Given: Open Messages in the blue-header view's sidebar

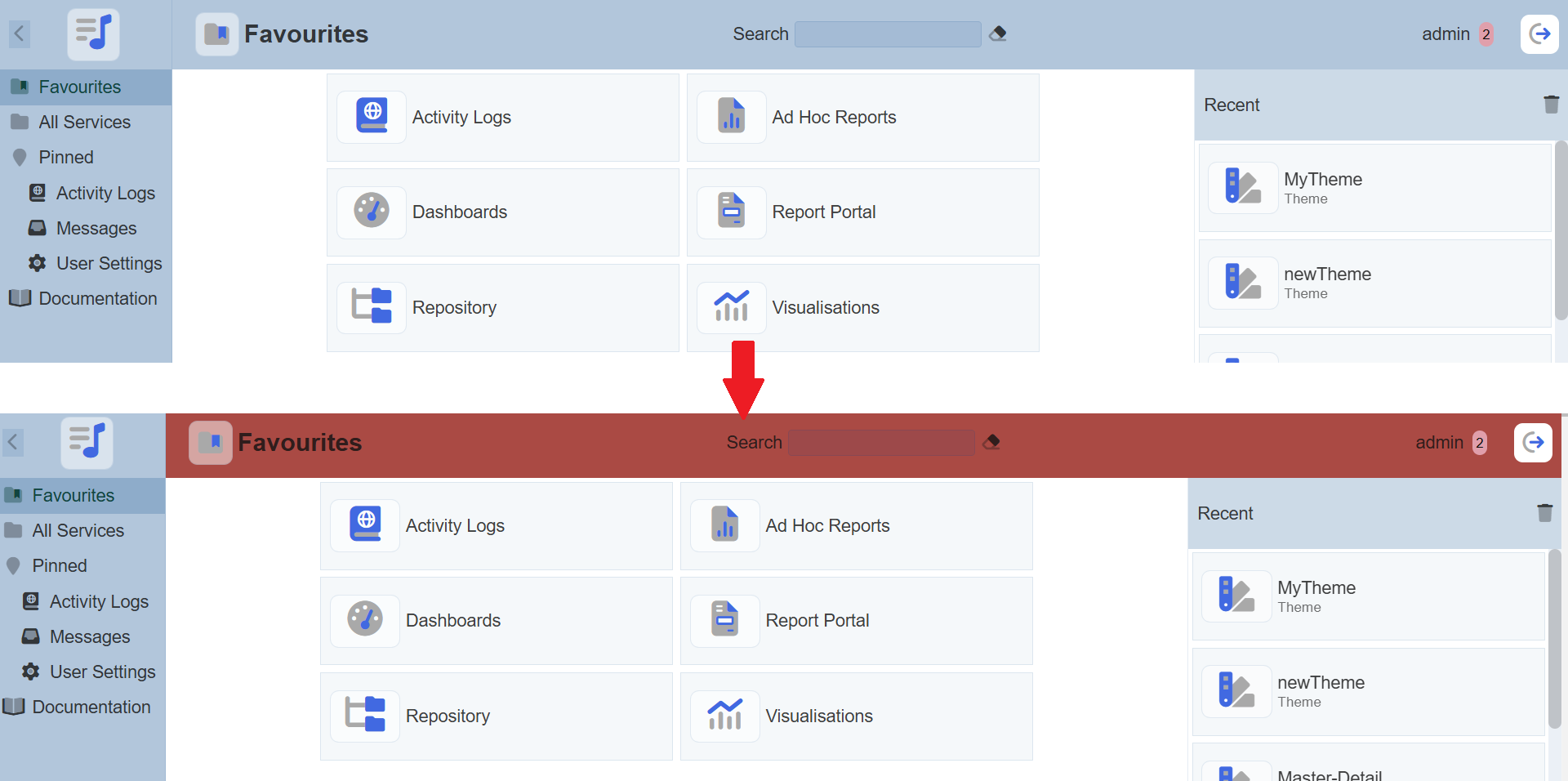Looking at the screenshot, I should [x=96, y=228].
